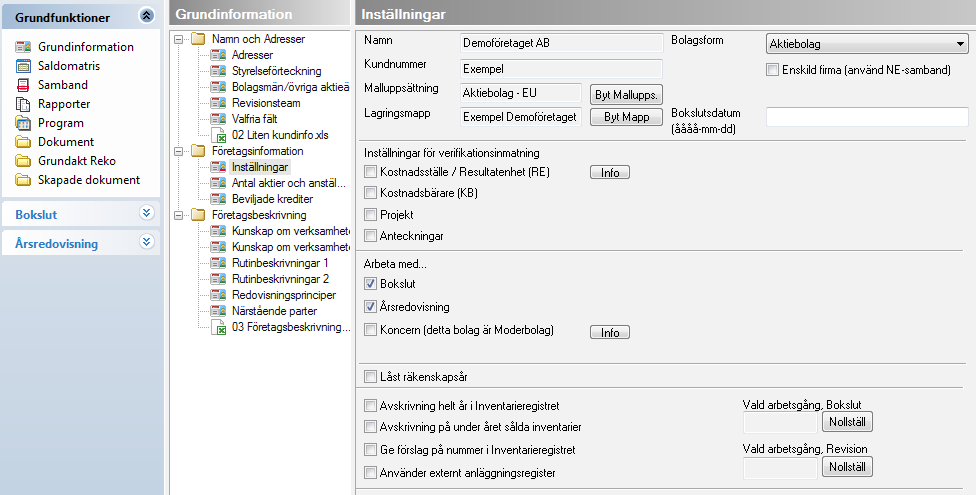Click the Revisionsteam form icon
This screenshot has height=495, width=976.
point(218,103)
